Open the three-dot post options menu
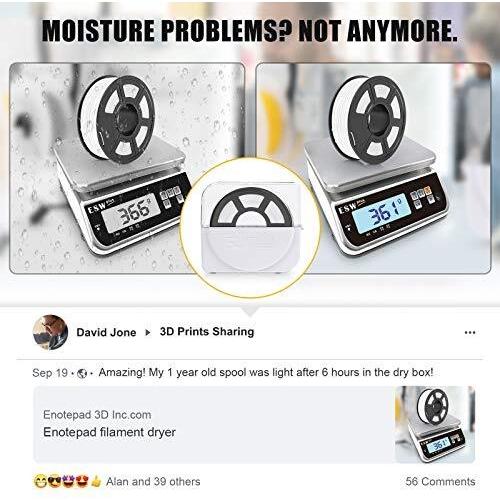500x500 pixels. [x=470, y=332]
